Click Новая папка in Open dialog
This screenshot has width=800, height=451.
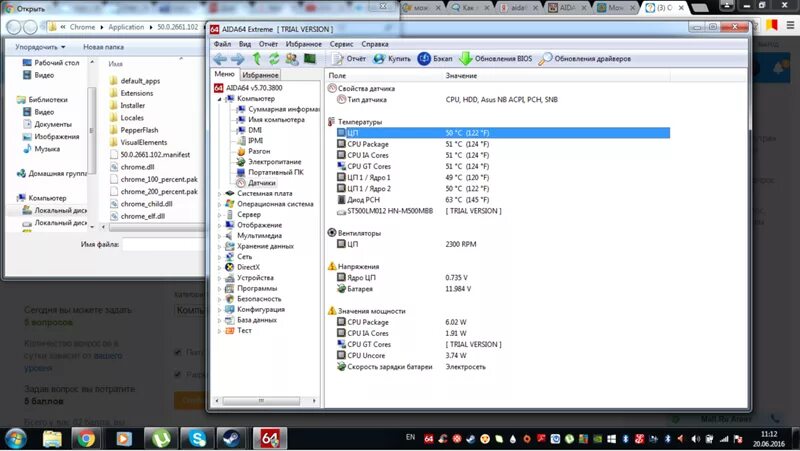point(104,47)
